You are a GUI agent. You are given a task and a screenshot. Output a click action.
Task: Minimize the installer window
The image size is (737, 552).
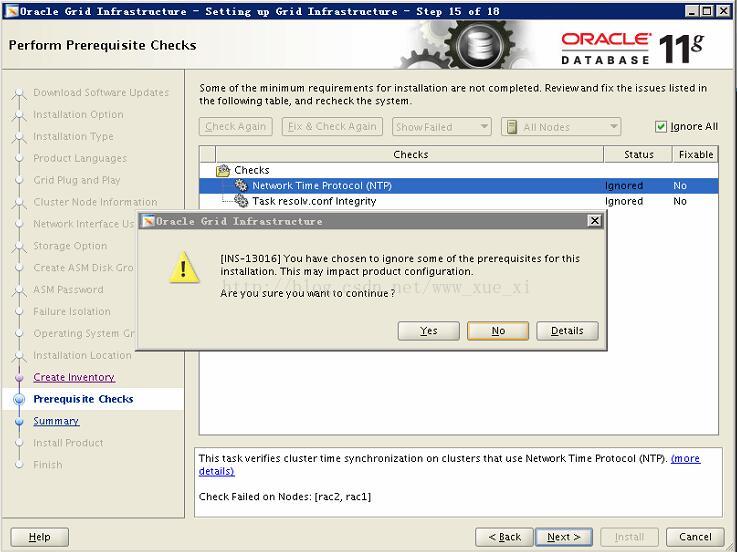[x=691, y=11]
